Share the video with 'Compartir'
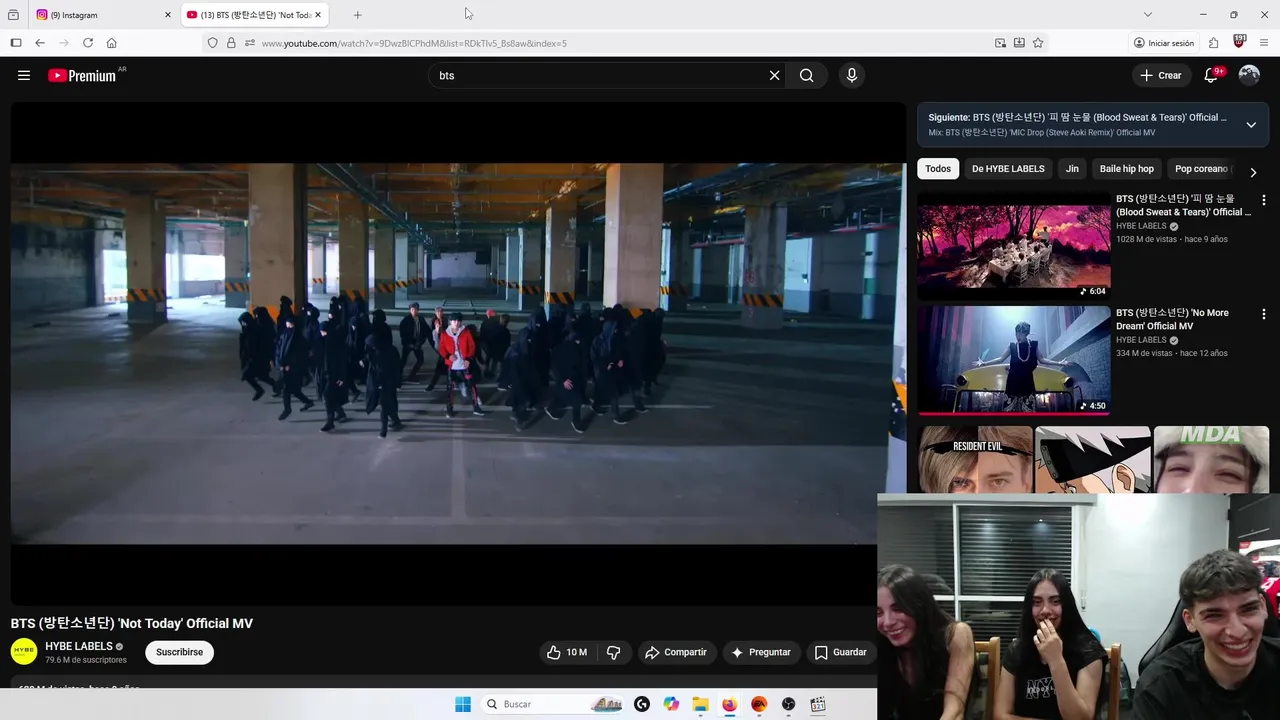This screenshot has height=720, width=1280. [x=676, y=652]
